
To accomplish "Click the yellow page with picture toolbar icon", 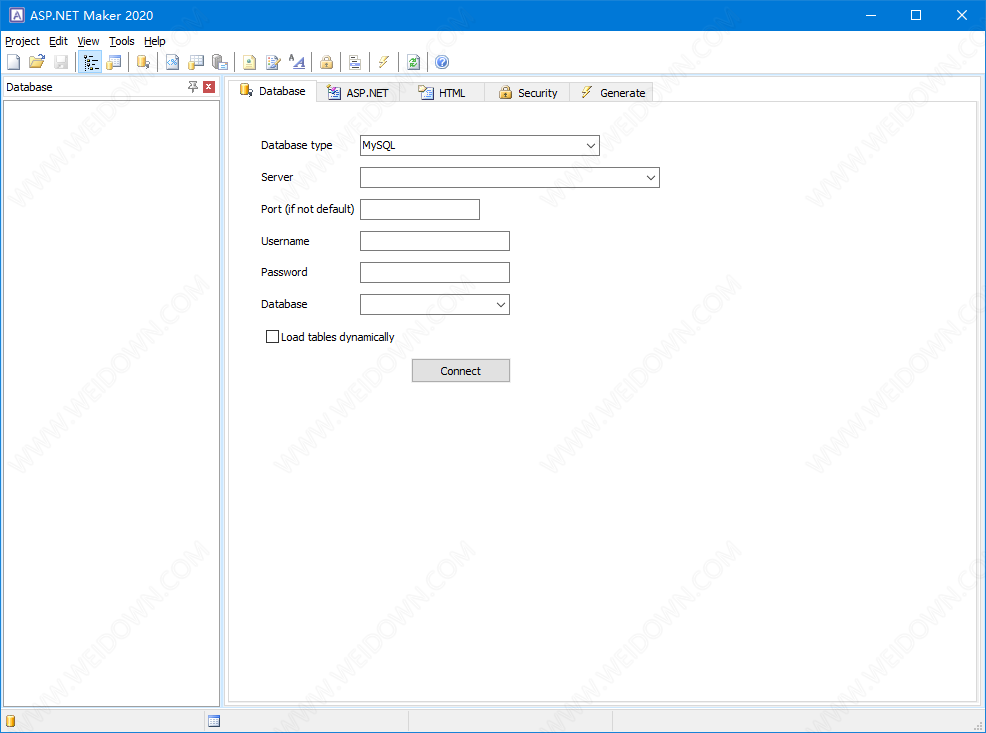I will point(249,62).
